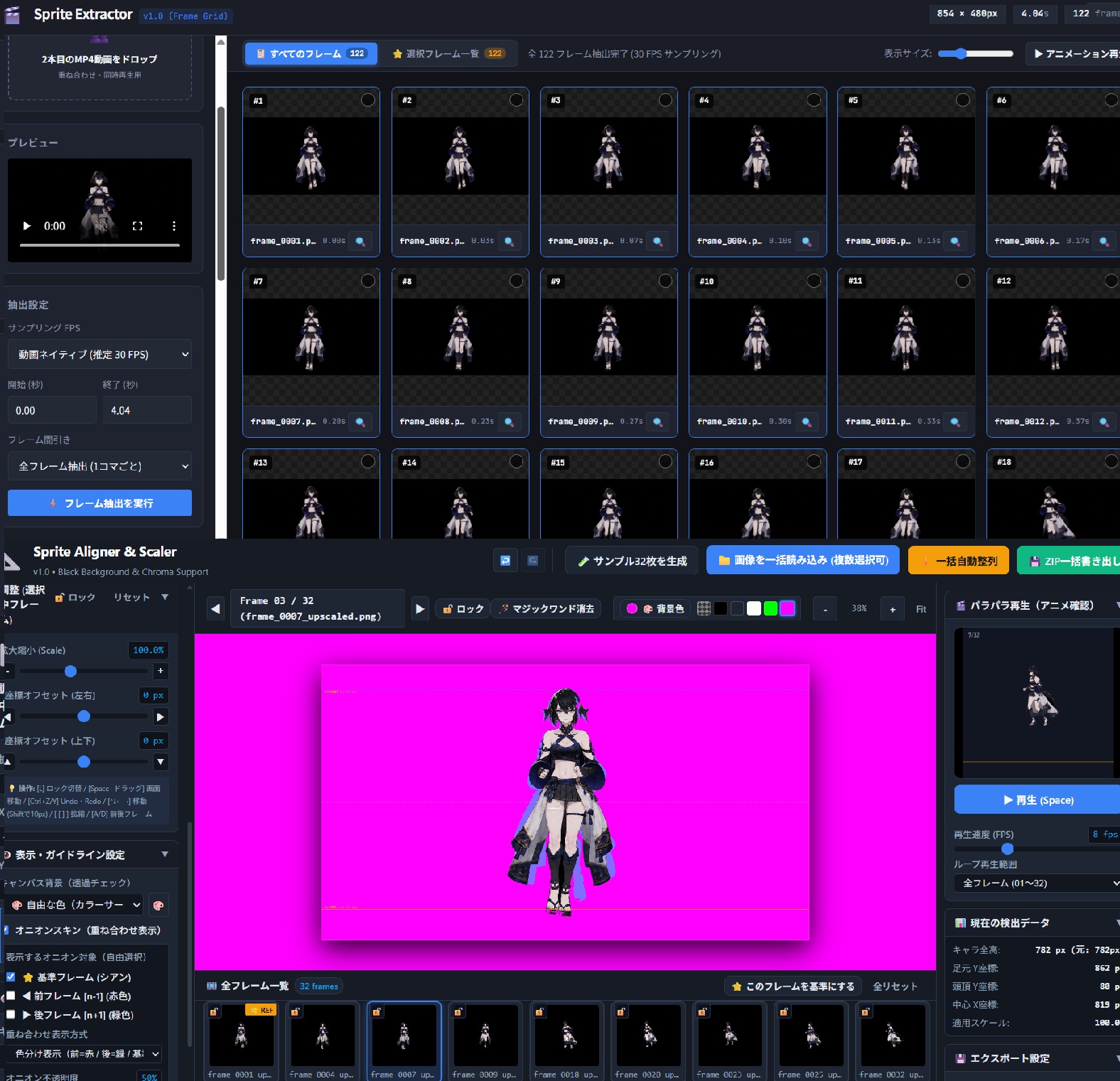Viewport: 1120px width, 1081px height.
Task: Click the magnifier on frame_0008 card
Action: tap(509, 421)
